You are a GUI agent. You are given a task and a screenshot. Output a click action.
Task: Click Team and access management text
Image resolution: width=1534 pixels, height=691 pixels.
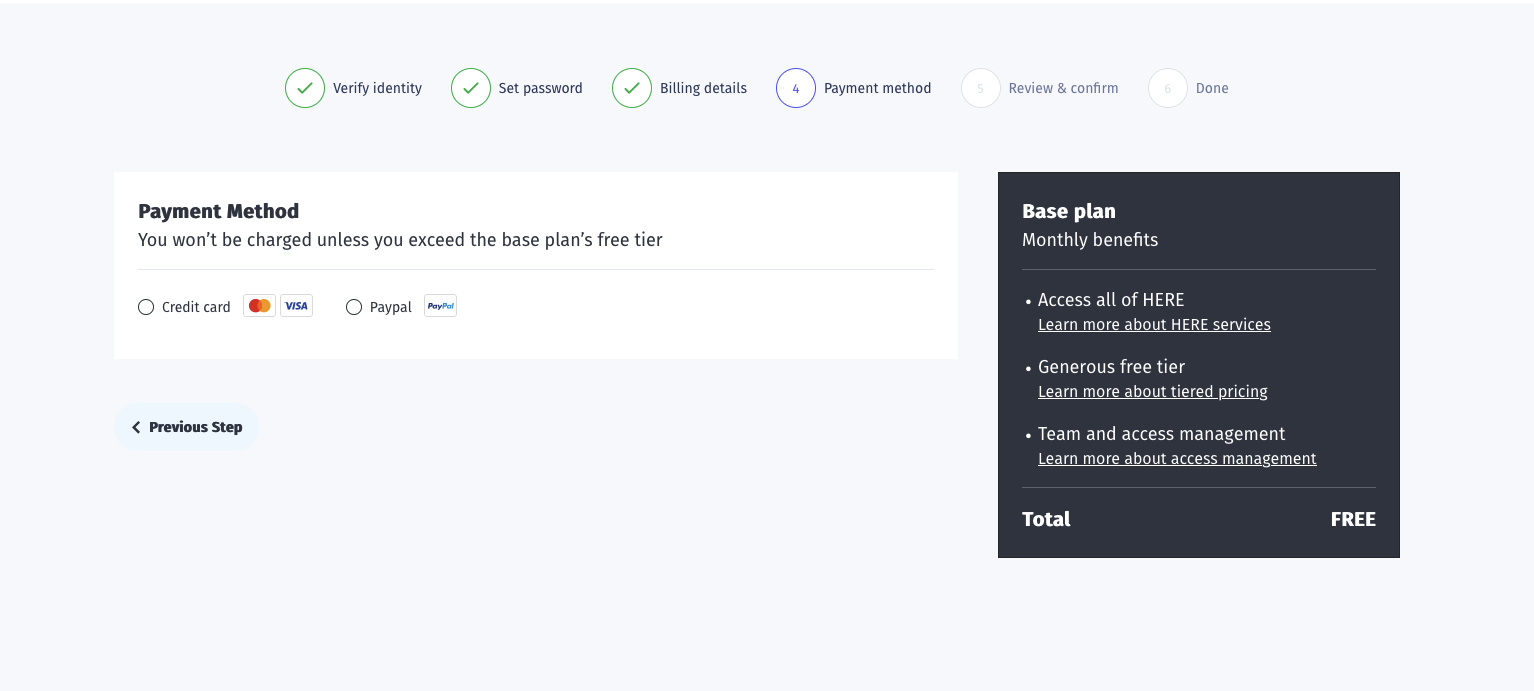[x=1162, y=434]
